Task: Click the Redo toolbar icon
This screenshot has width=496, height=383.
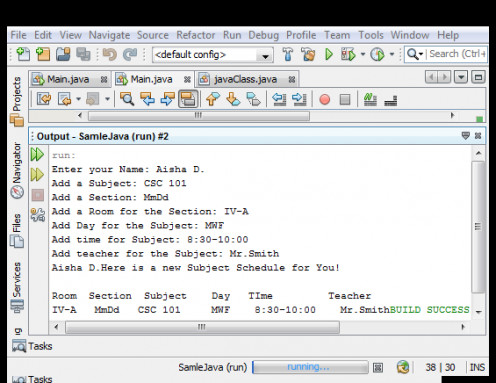Action: pyautogui.click(x=130, y=54)
